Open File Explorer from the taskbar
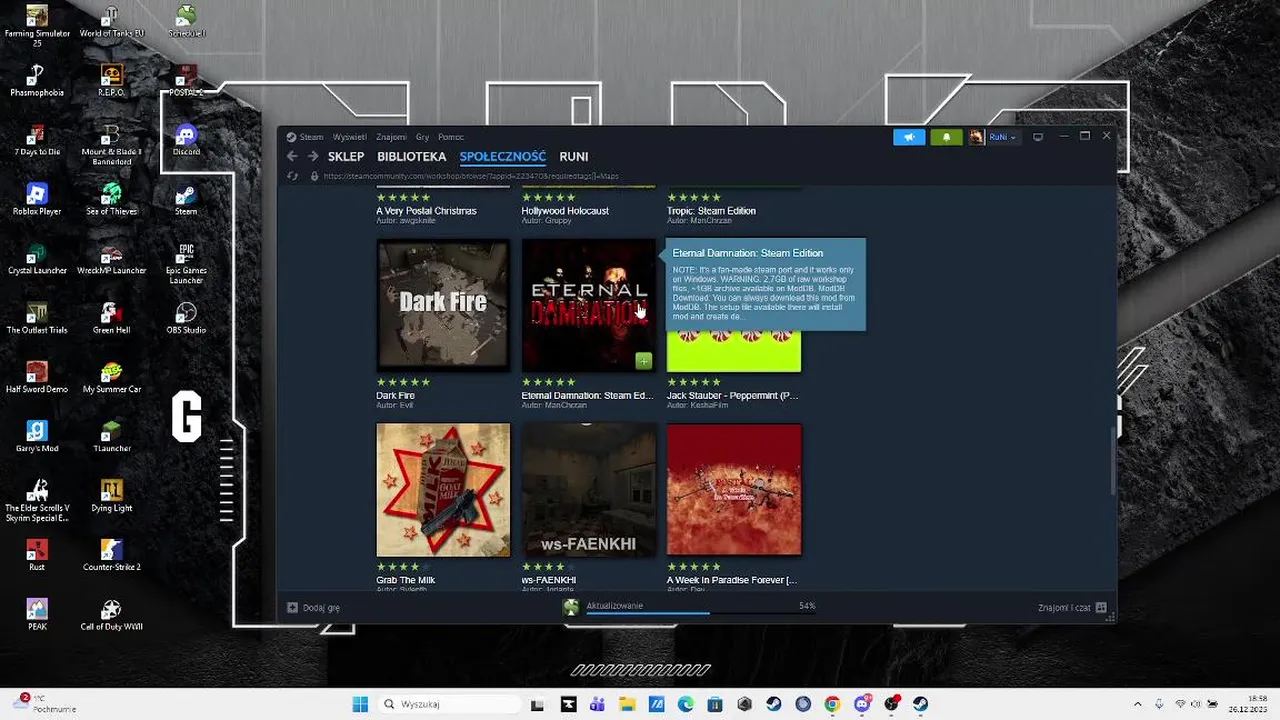This screenshot has height=720, width=1280. coord(627,704)
